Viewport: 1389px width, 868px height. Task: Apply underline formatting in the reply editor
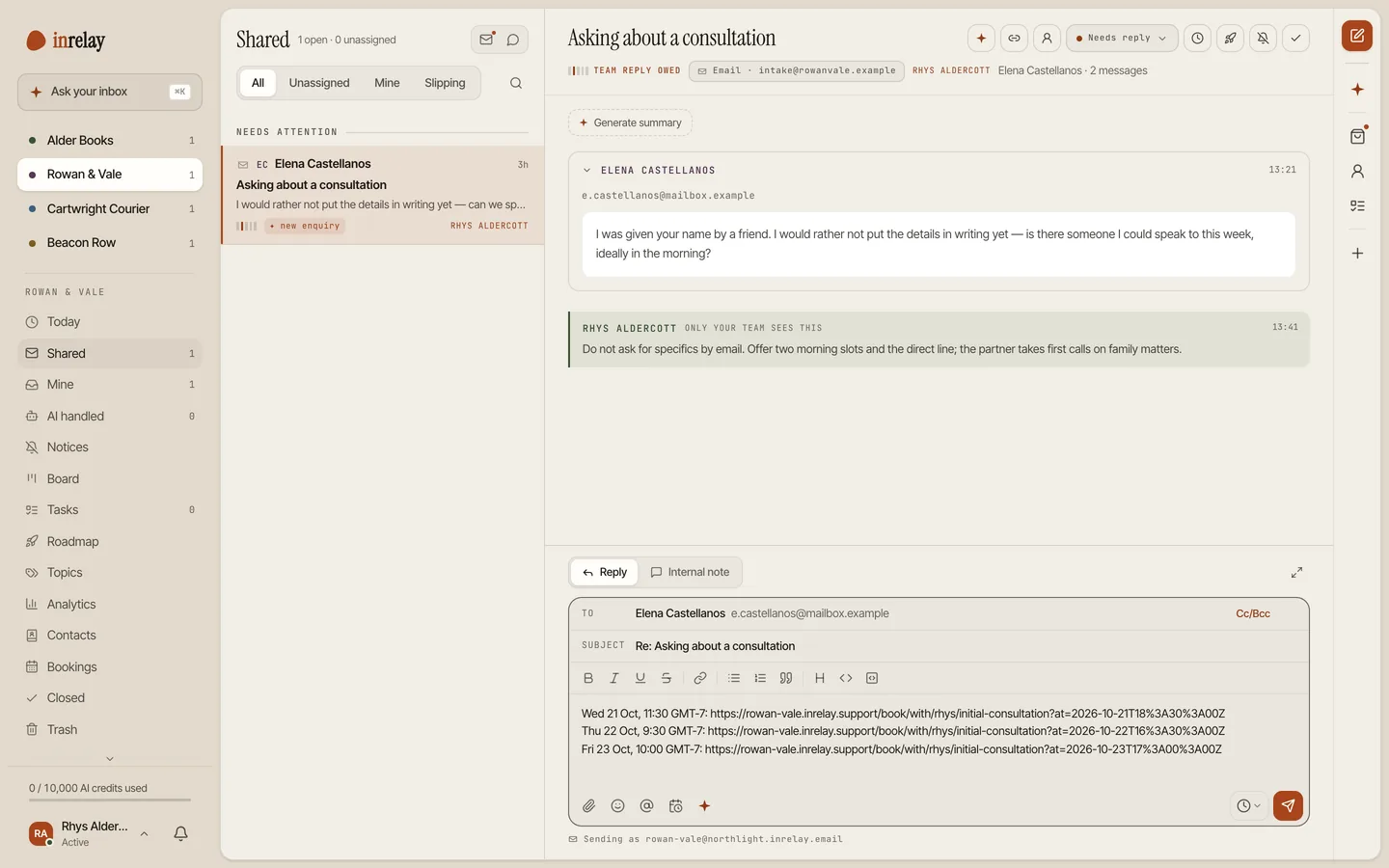(640, 678)
